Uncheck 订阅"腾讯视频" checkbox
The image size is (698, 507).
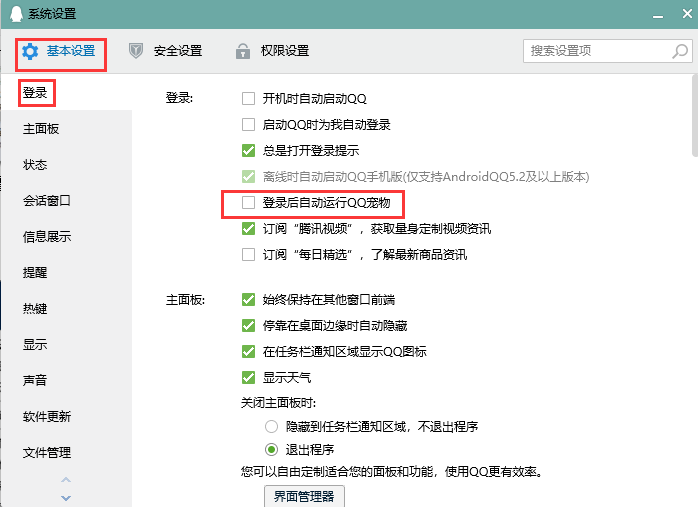coord(248,229)
